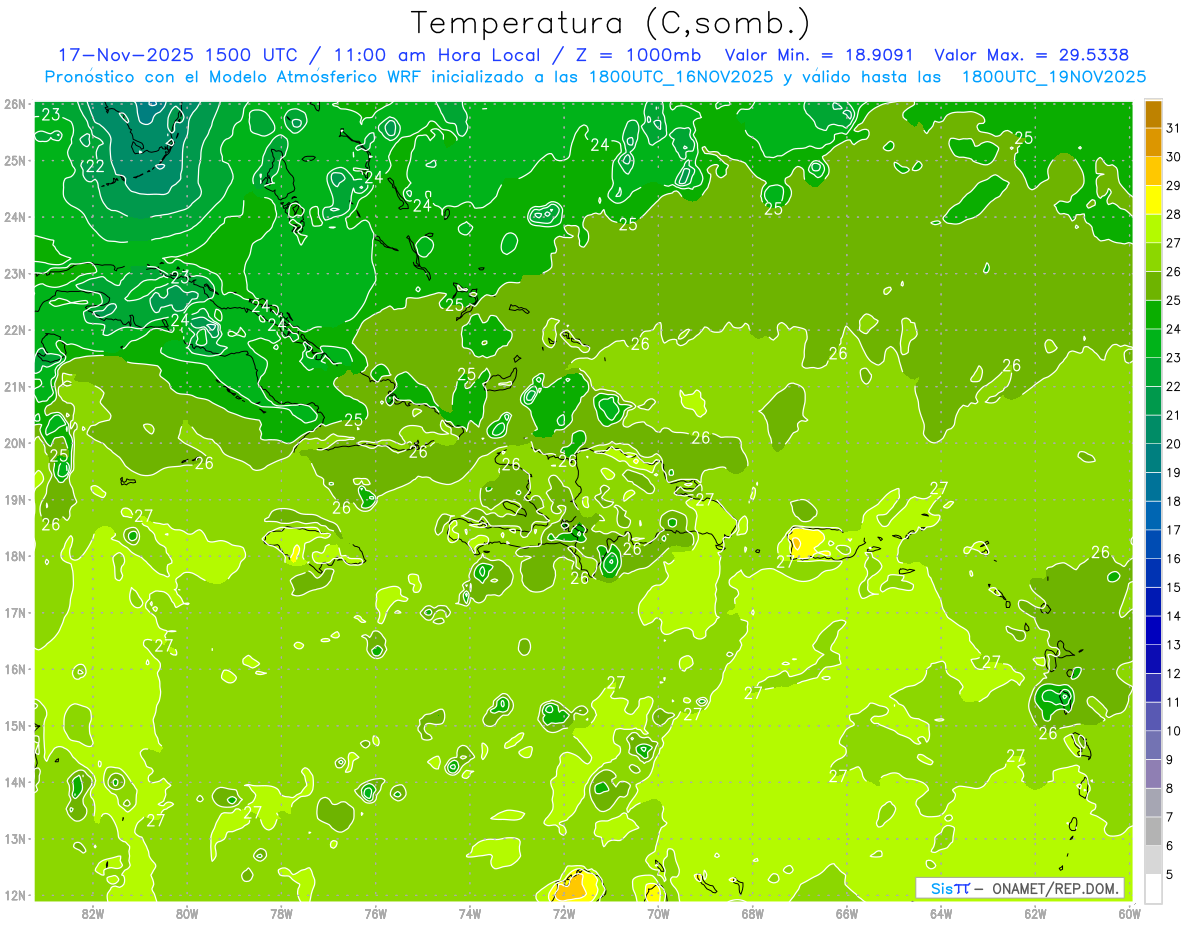Pick the purple legend swatch between 8 and 9
The width and height of the screenshot is (1200, 927).
click(1153, 774)
